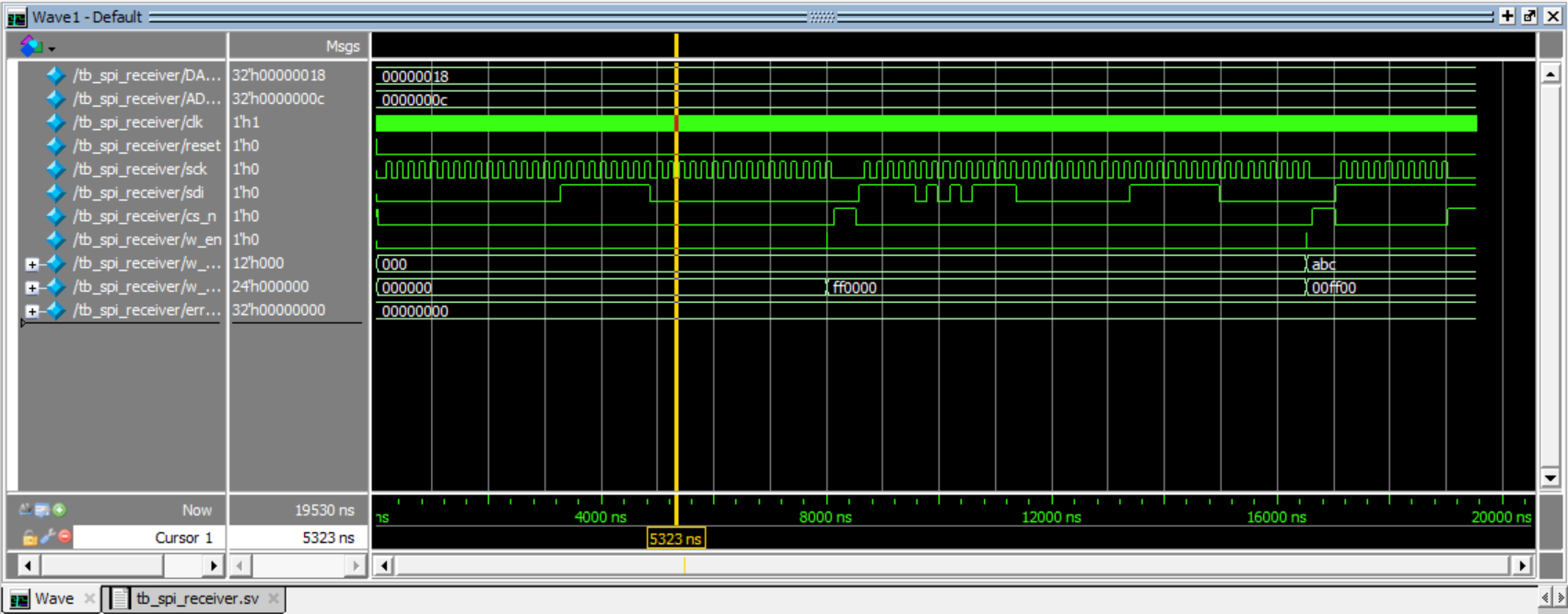Open the signal format dropdown above the names
This screenshot has height=614, width=1568.
[x=37, y=46]
